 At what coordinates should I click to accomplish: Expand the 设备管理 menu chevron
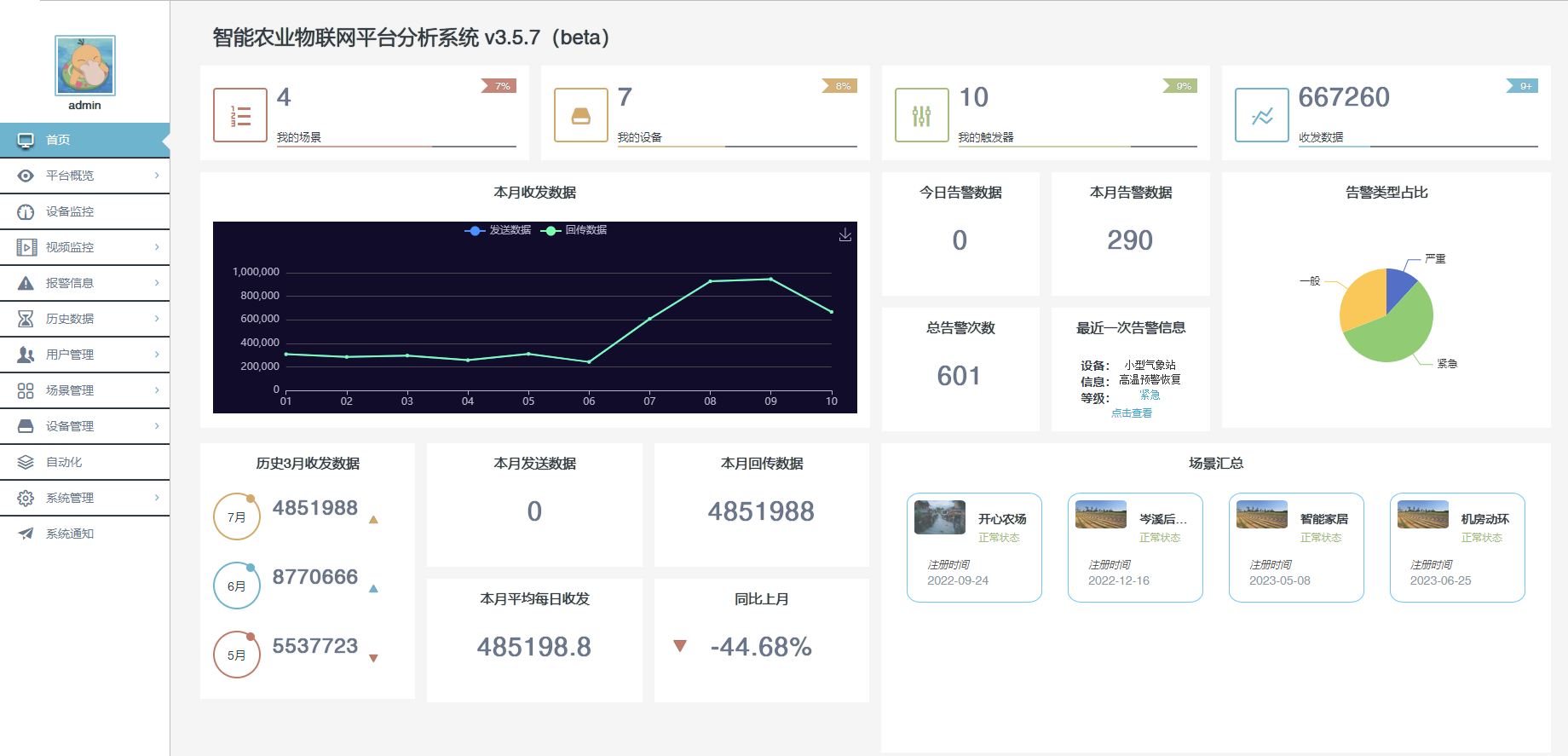pos(158,426)
